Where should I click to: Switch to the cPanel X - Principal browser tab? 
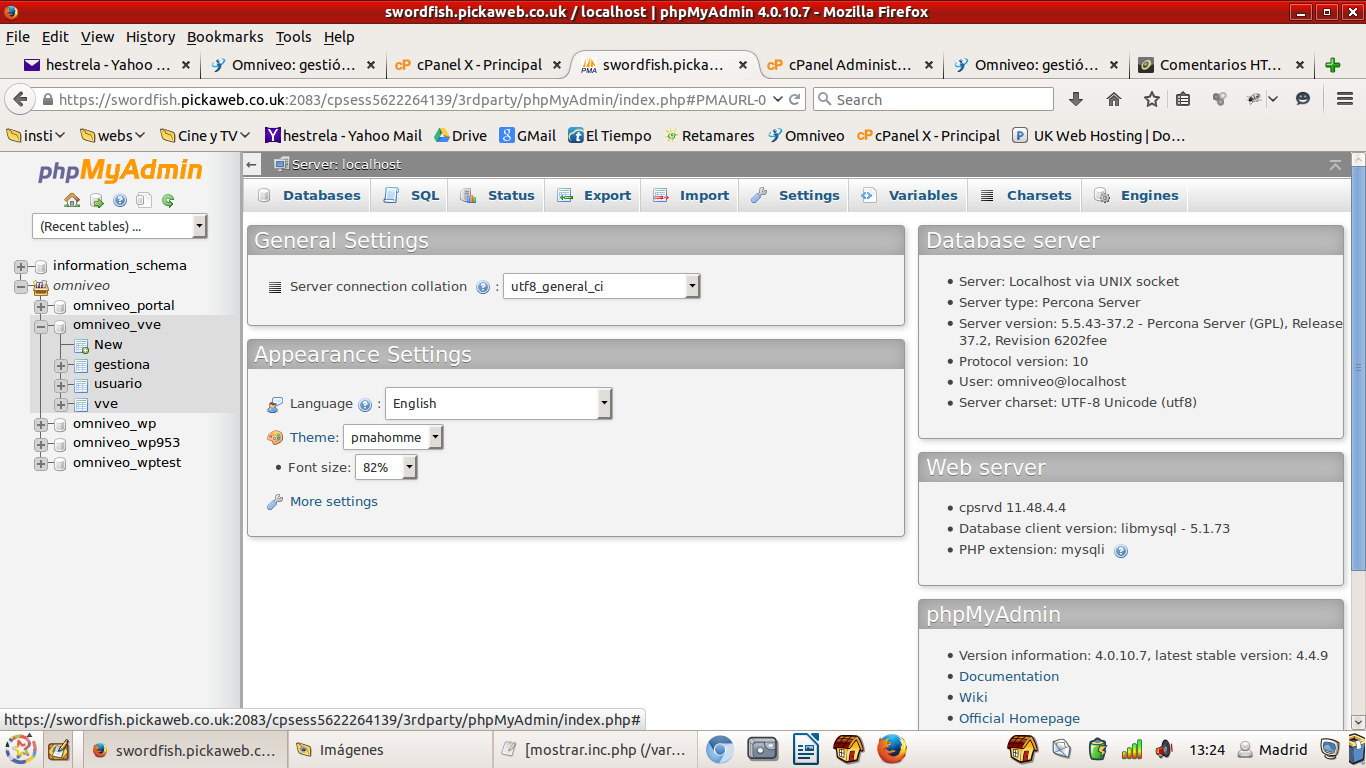click(x=478, y=65)
